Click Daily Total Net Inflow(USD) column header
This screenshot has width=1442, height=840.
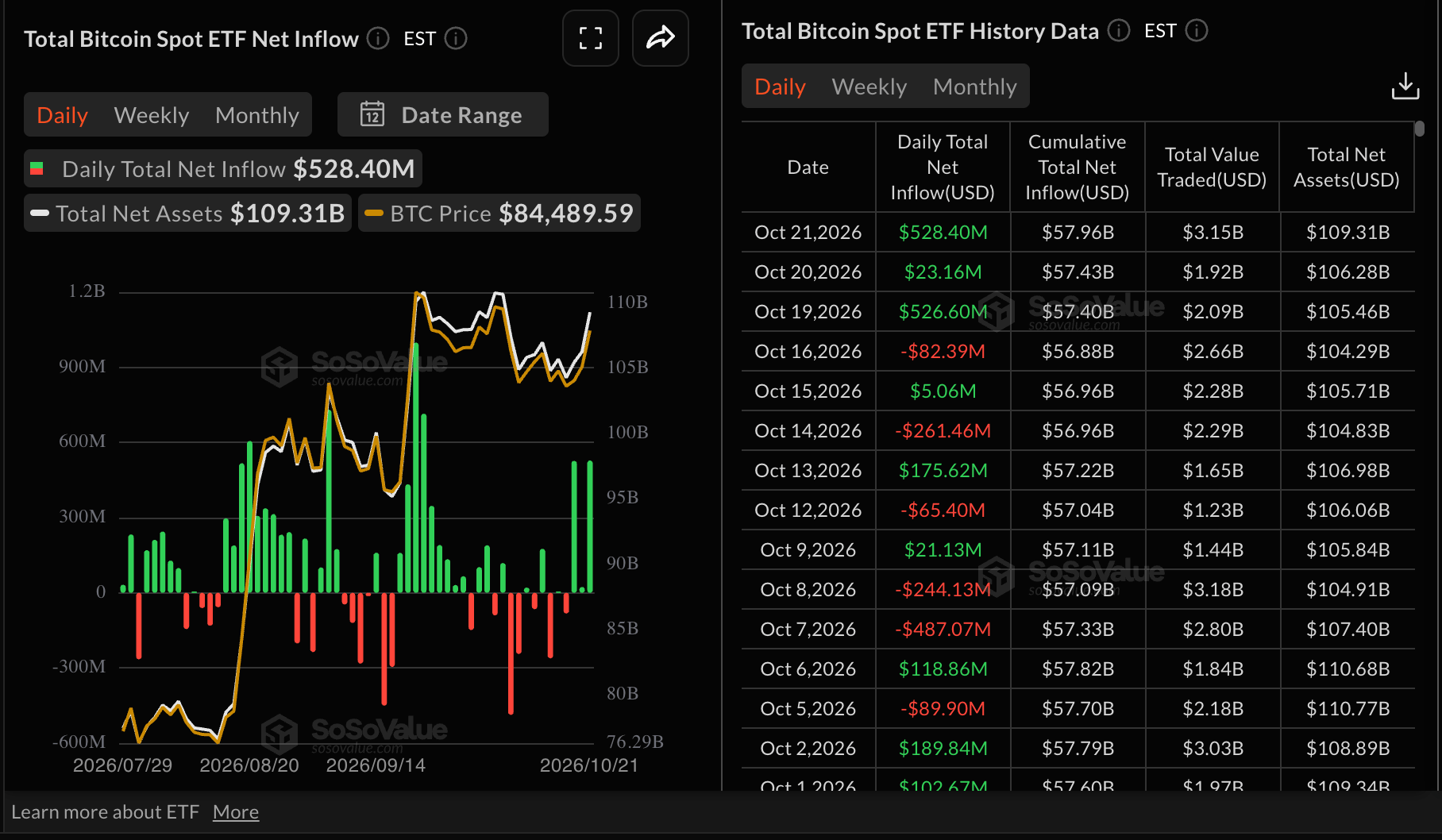(943, 167)
